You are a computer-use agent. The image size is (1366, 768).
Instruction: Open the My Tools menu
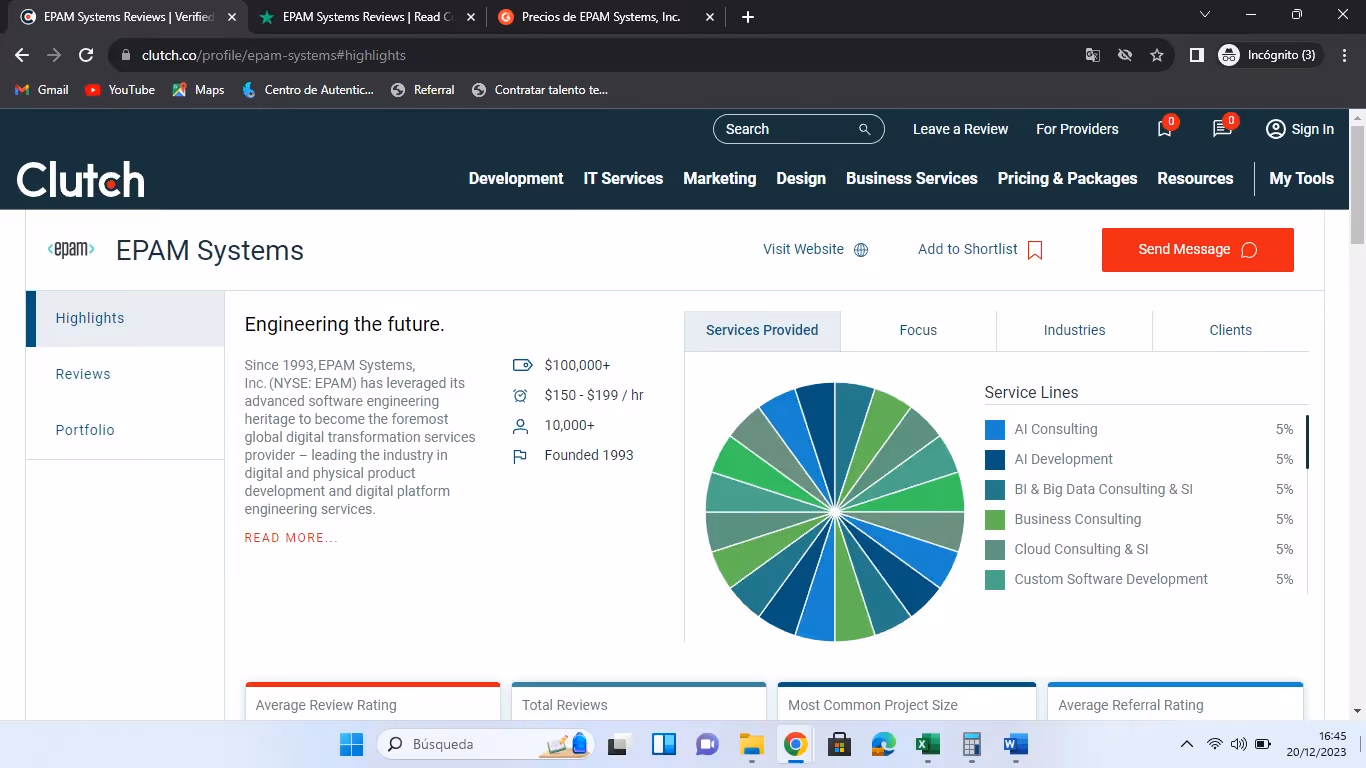pyautogui.click(x=1301, y=178)
